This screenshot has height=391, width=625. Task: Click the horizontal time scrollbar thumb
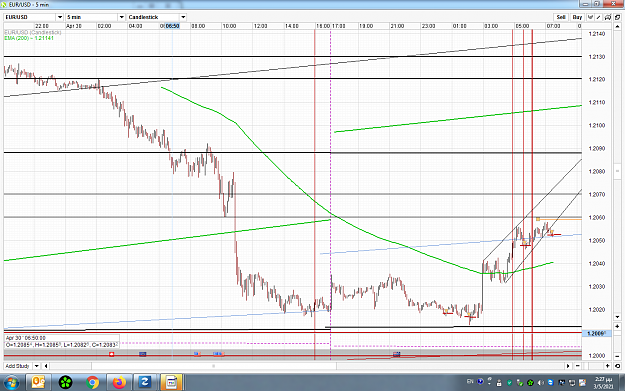pos(214,366)
